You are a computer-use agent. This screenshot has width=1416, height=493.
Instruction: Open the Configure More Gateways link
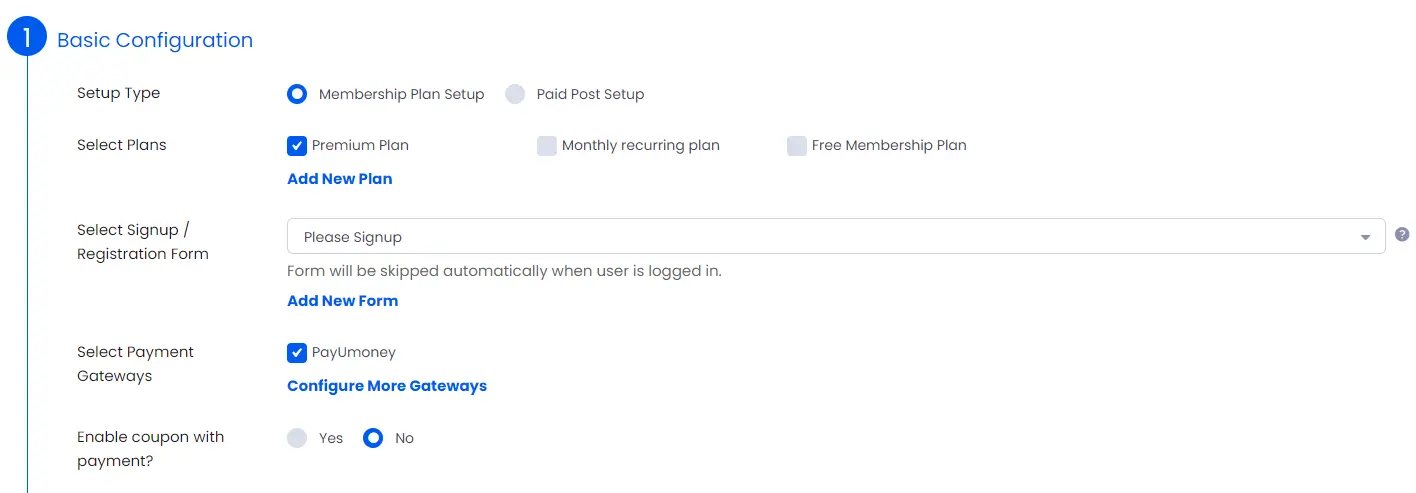coord(387,386)
